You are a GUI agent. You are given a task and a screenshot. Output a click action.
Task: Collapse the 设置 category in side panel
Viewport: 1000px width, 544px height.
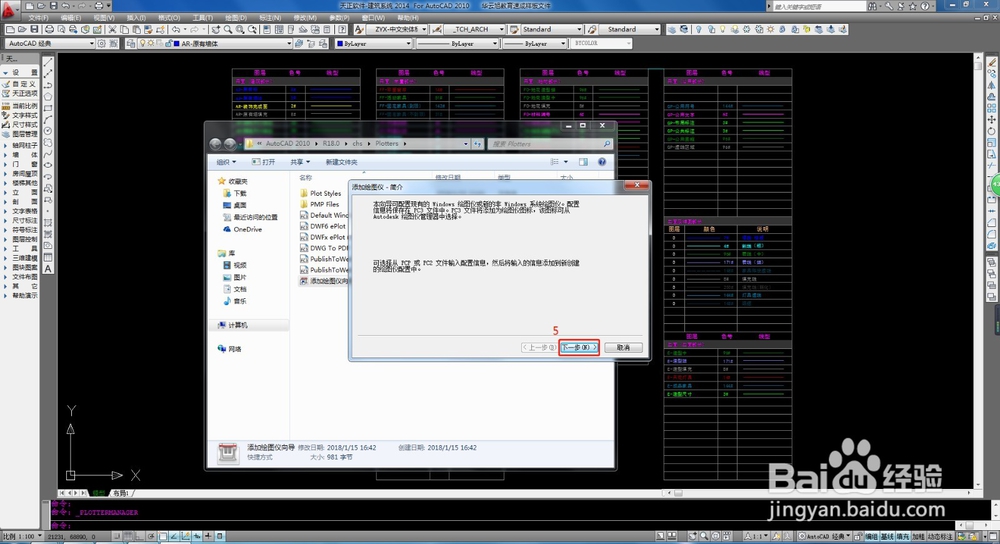[x=20, y=73]
